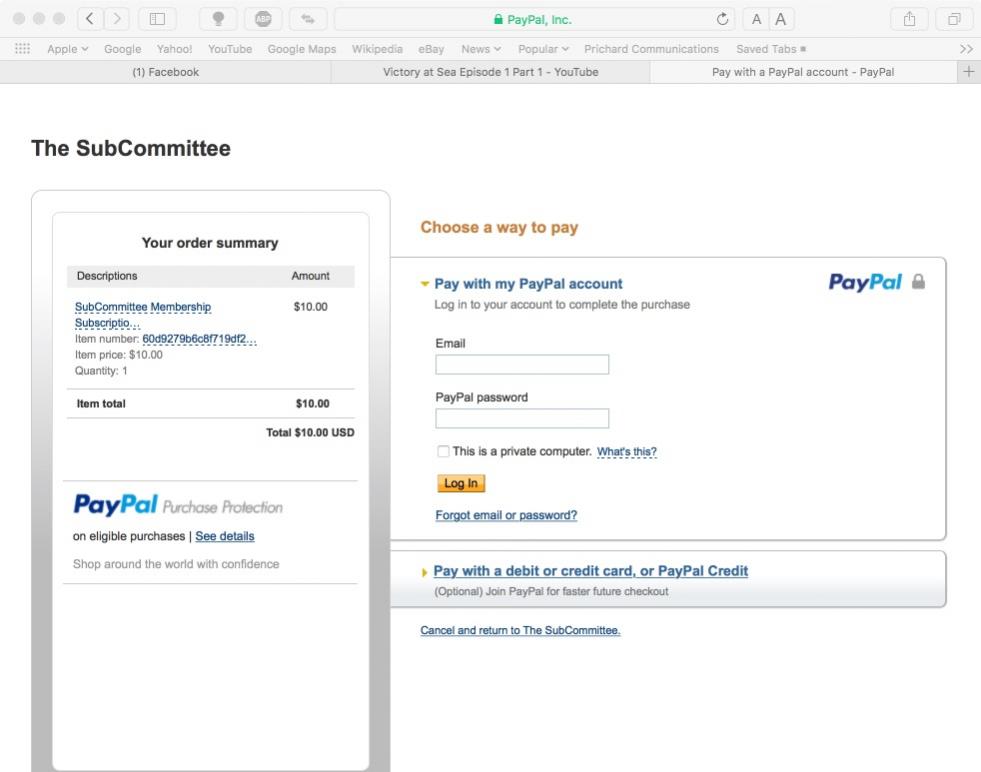981x772 pixels.
Task: Click into the Email input field
Action: (522, 365)
